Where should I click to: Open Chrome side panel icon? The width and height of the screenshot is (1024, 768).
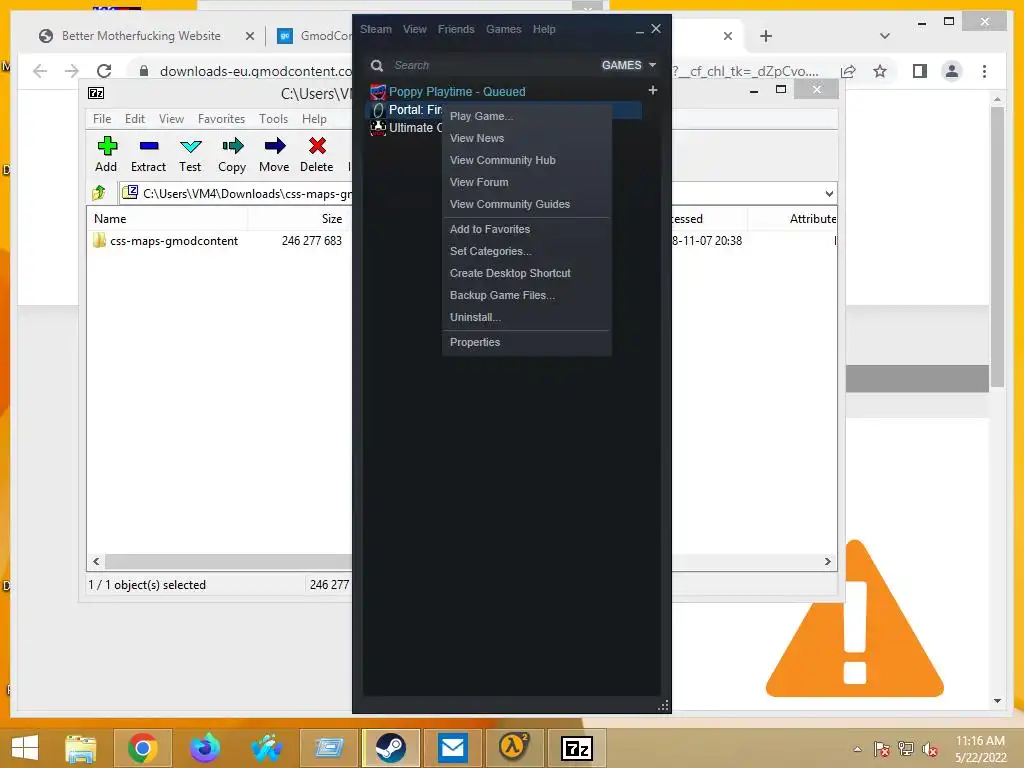click(920, 71)
